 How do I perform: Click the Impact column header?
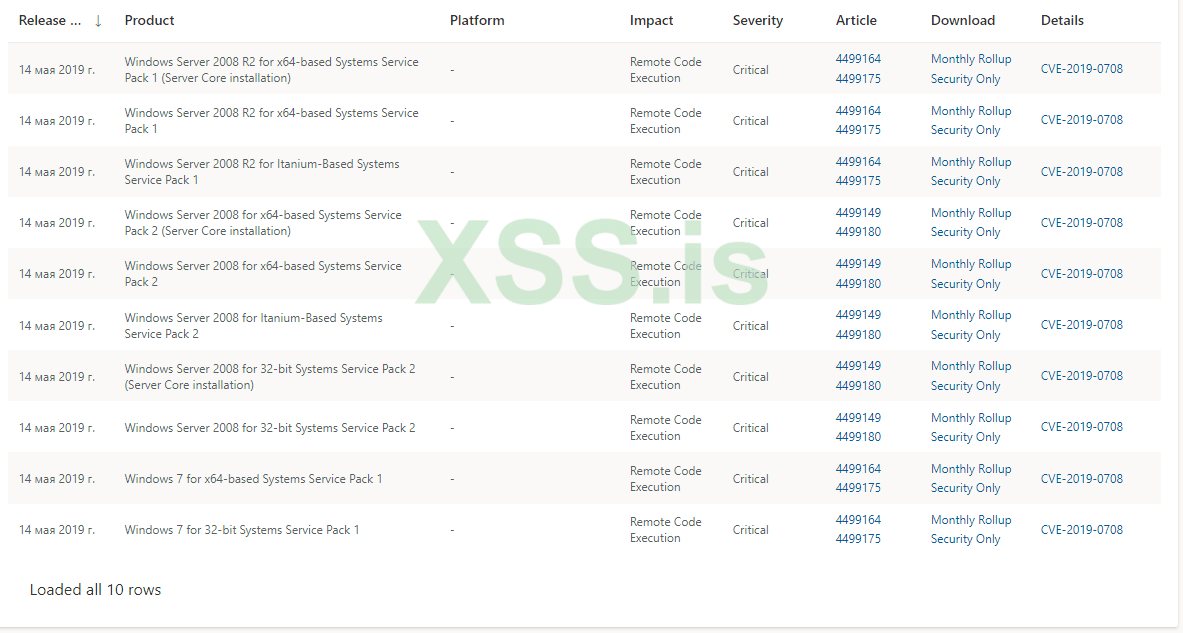tap(652, 21)
